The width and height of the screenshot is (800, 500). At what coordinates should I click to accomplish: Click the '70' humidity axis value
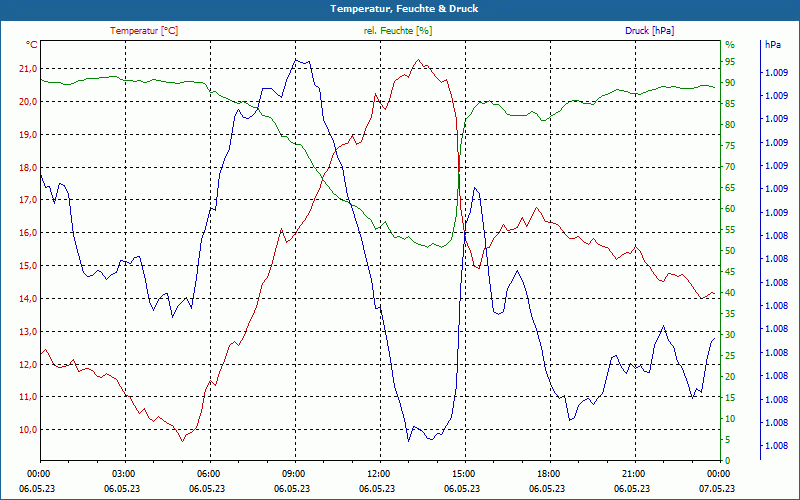point(730,167)
